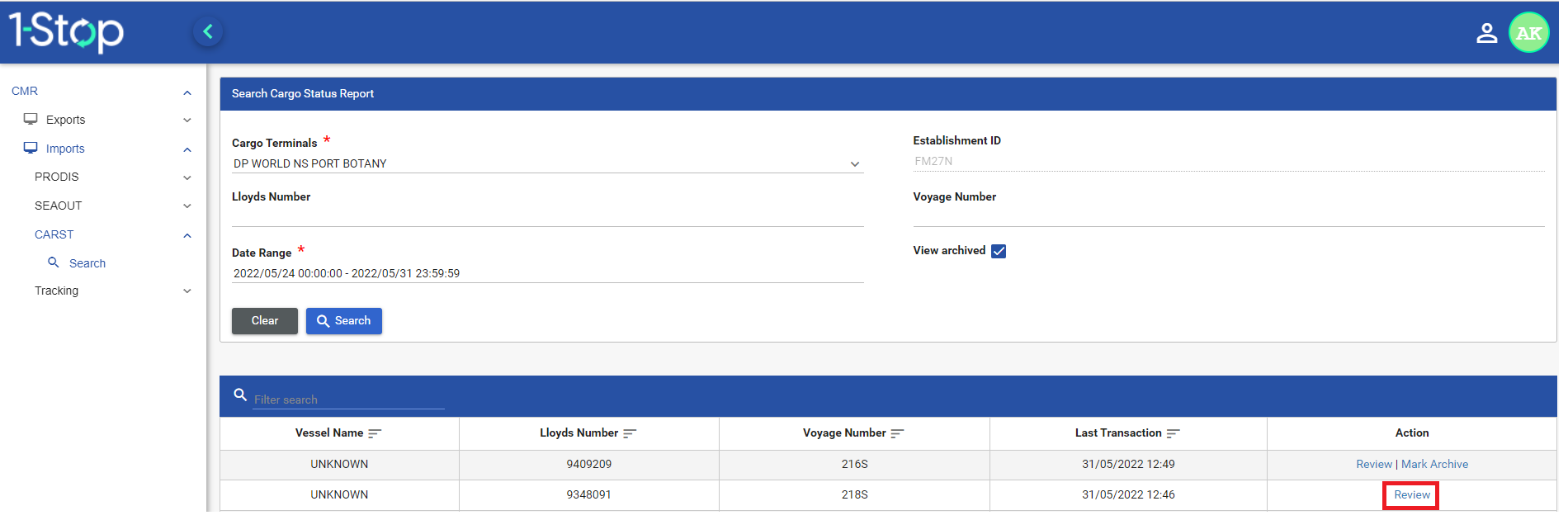The height and width of the screenshot is (520, 1568).
Task: Expand the Exports menu section
Action: (x=187, y=121)
